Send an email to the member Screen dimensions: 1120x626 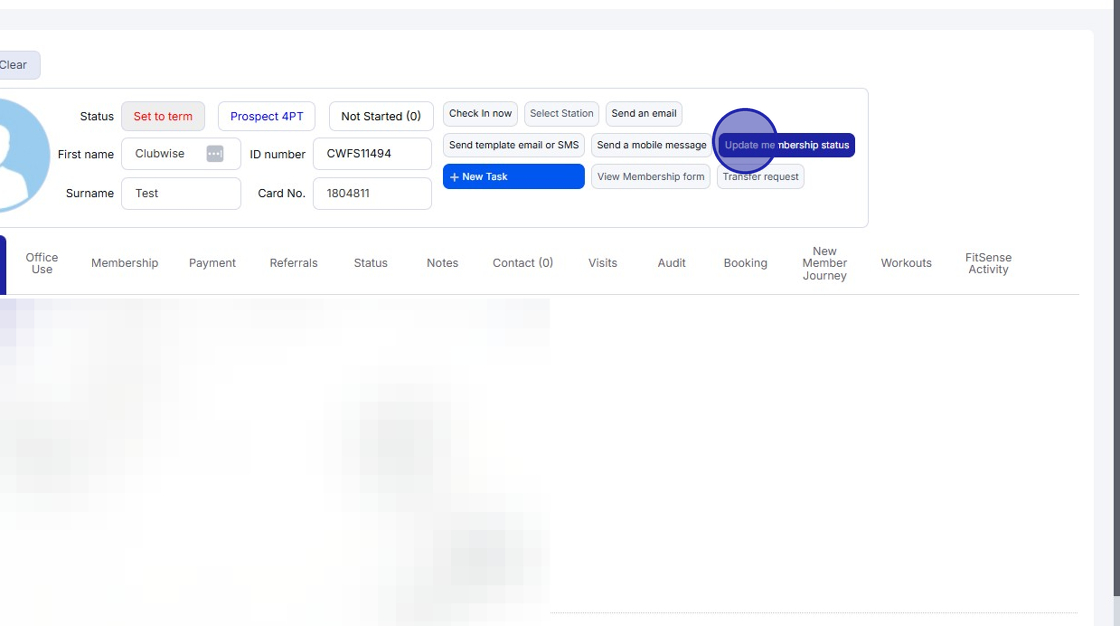pos(643,113)
